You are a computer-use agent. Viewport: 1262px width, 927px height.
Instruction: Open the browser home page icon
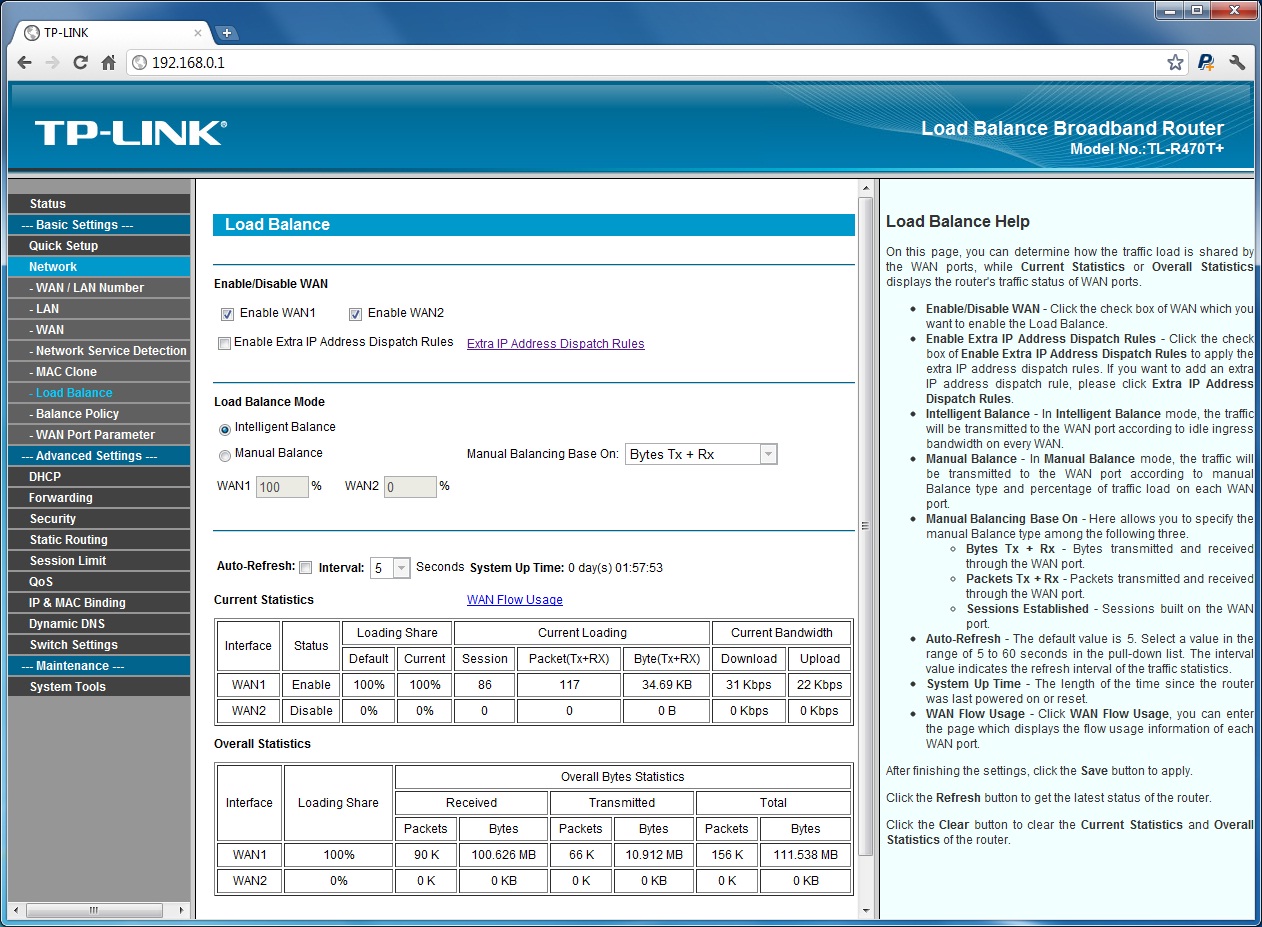(108, 62)
